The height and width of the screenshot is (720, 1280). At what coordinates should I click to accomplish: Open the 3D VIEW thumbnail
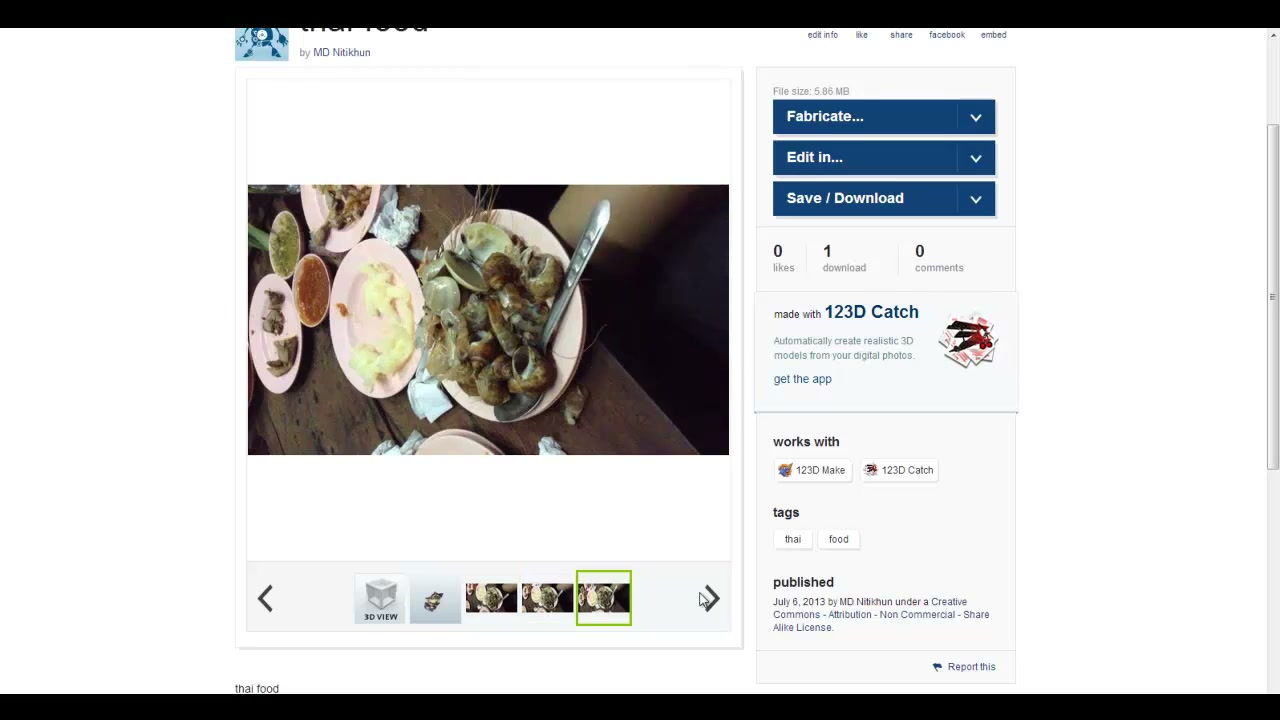(381, 599)
